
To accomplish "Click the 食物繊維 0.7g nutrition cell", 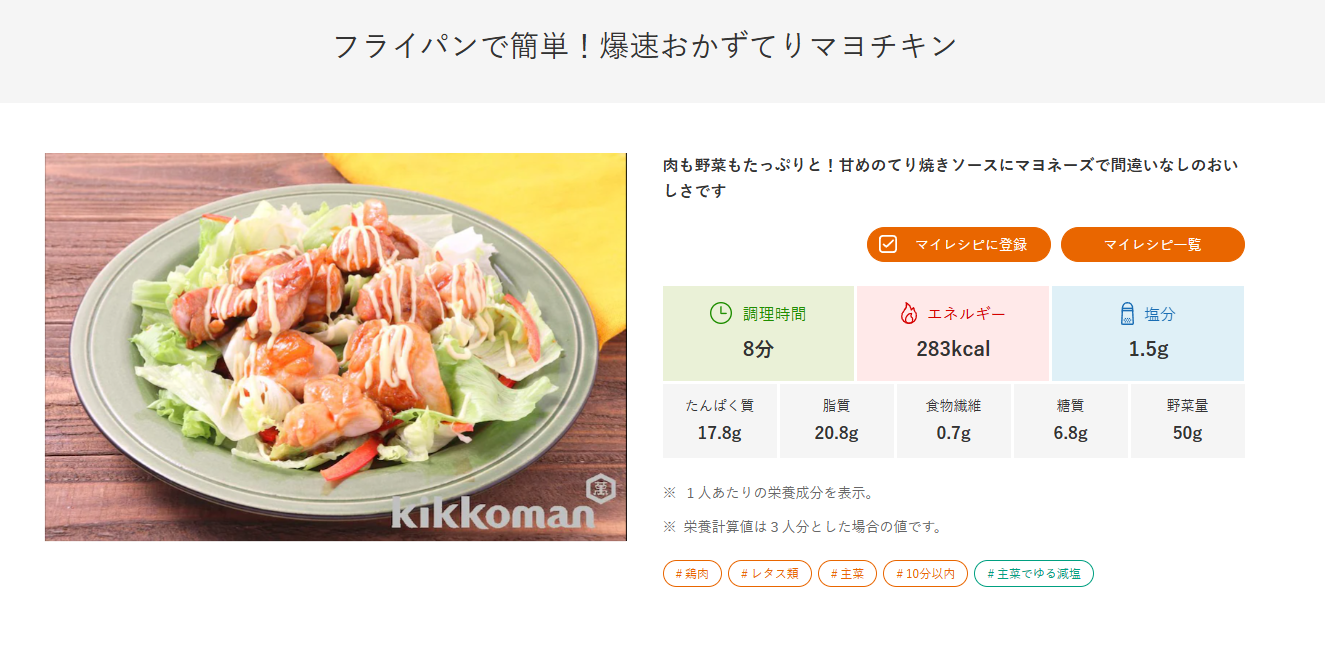I will [954, 420].
